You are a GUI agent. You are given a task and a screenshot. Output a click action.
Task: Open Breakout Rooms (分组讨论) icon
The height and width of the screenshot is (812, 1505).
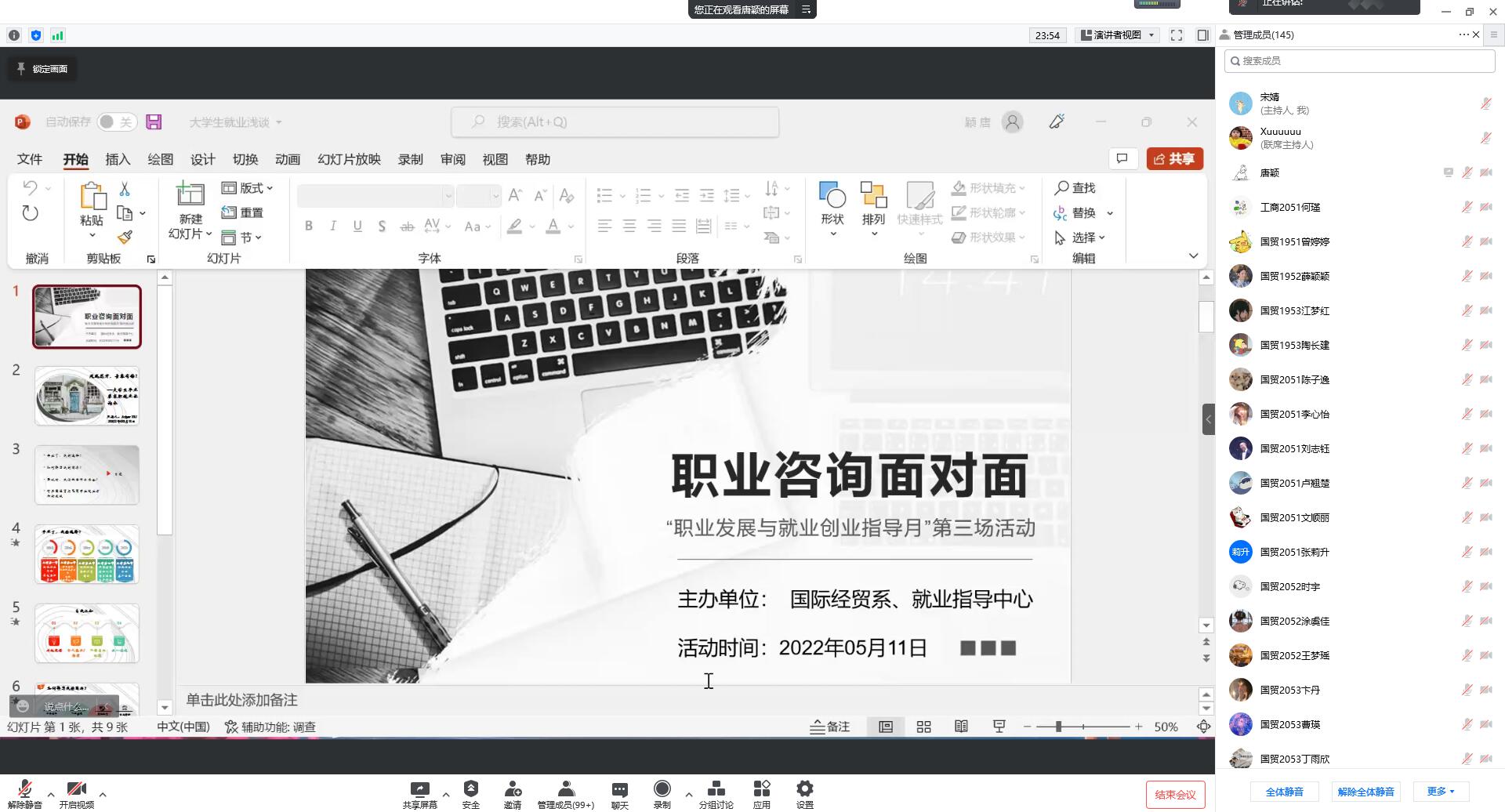(x=716, y=789)
